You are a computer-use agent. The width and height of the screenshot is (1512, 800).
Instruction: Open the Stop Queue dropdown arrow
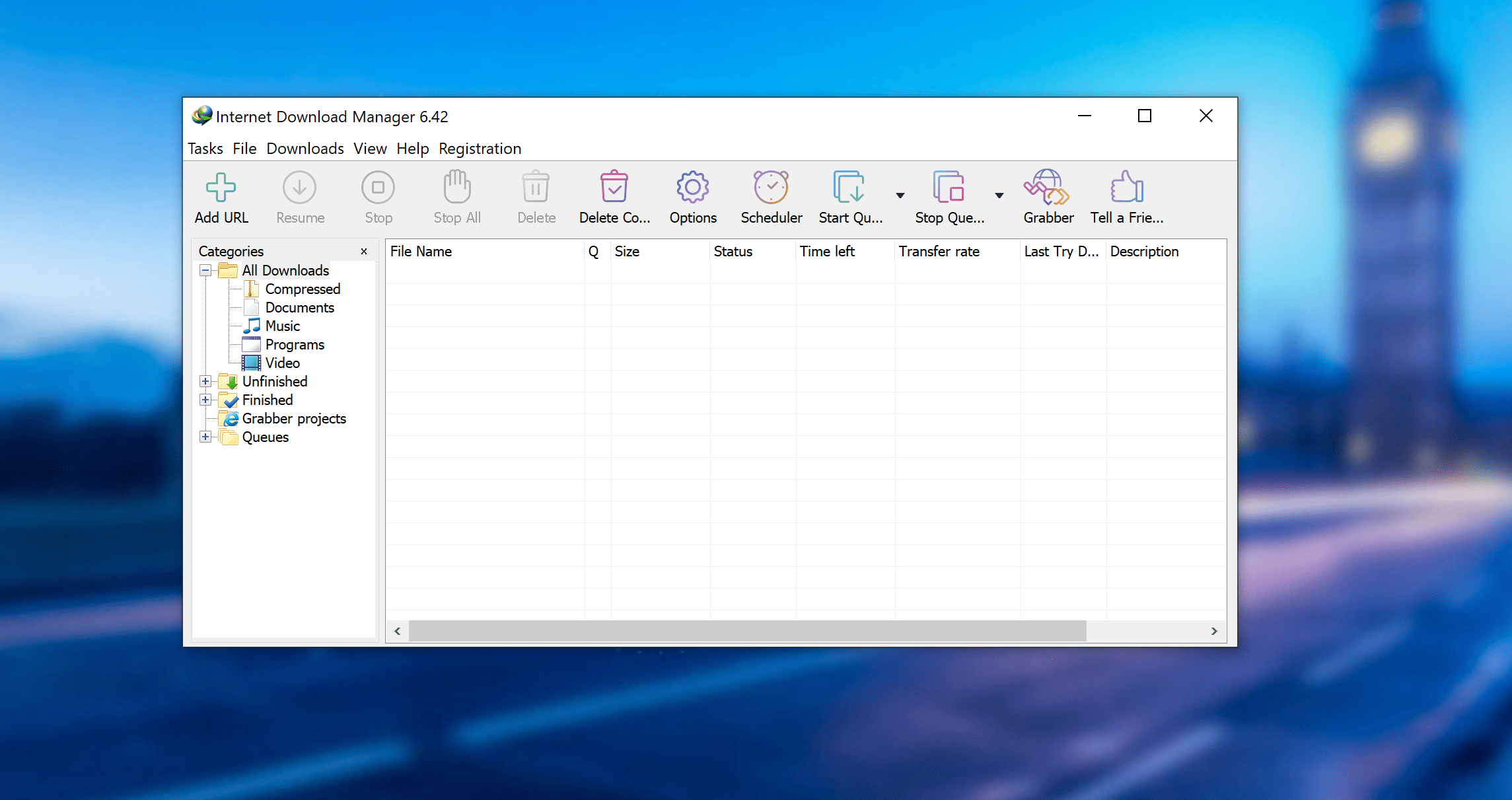pos(999,196)
